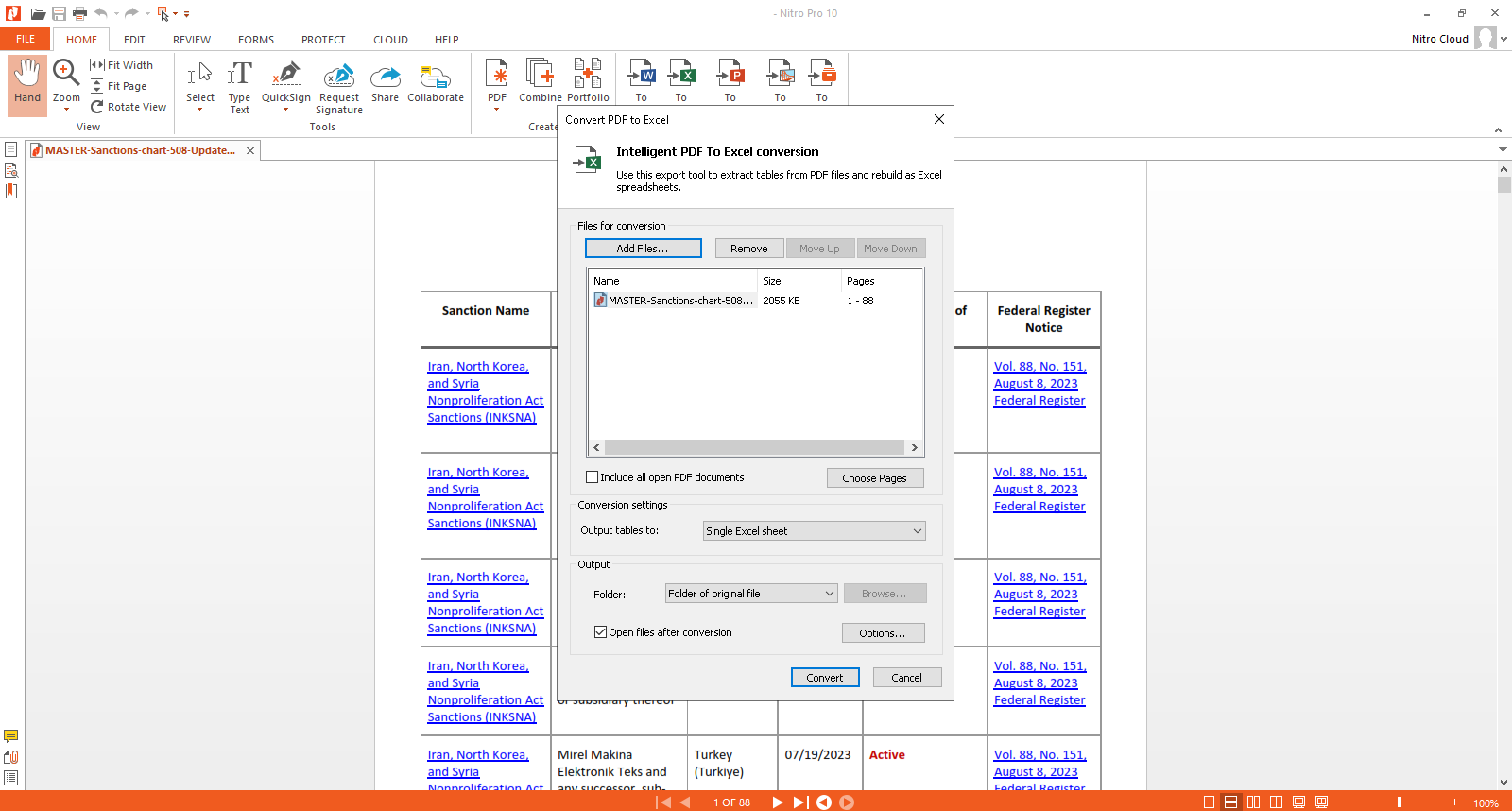Click Convert to start Excel conversion
The image size is (1512, 811).
point(825,678)
